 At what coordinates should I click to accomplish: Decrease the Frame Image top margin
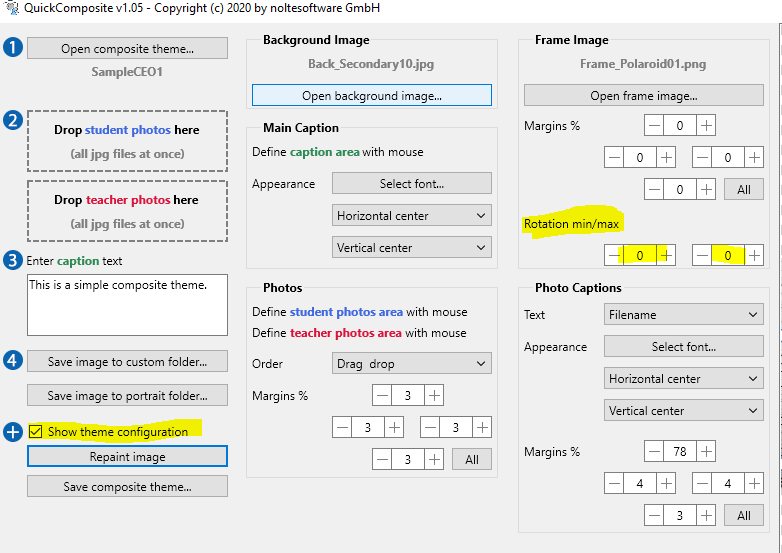(654, 126)
